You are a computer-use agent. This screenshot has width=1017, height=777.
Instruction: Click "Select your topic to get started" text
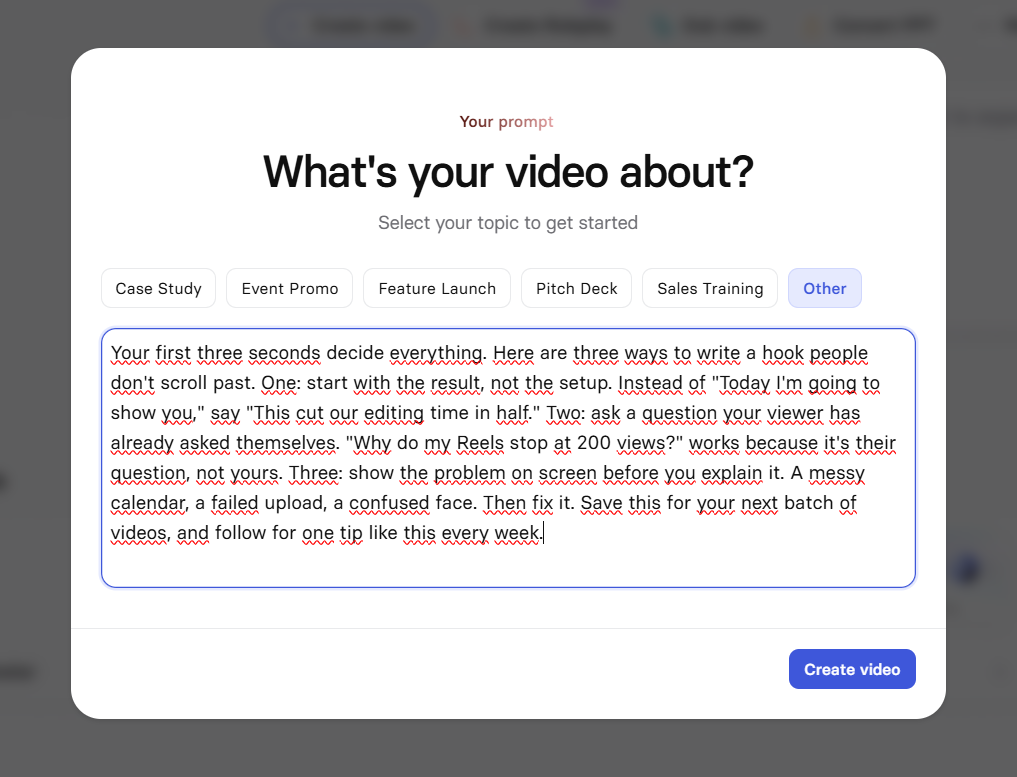coord(508,222)
